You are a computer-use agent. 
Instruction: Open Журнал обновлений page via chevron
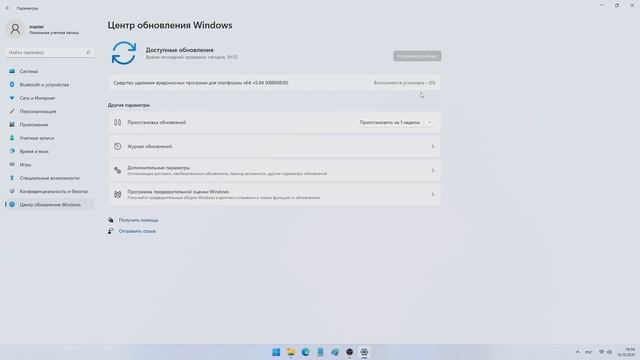433,147
